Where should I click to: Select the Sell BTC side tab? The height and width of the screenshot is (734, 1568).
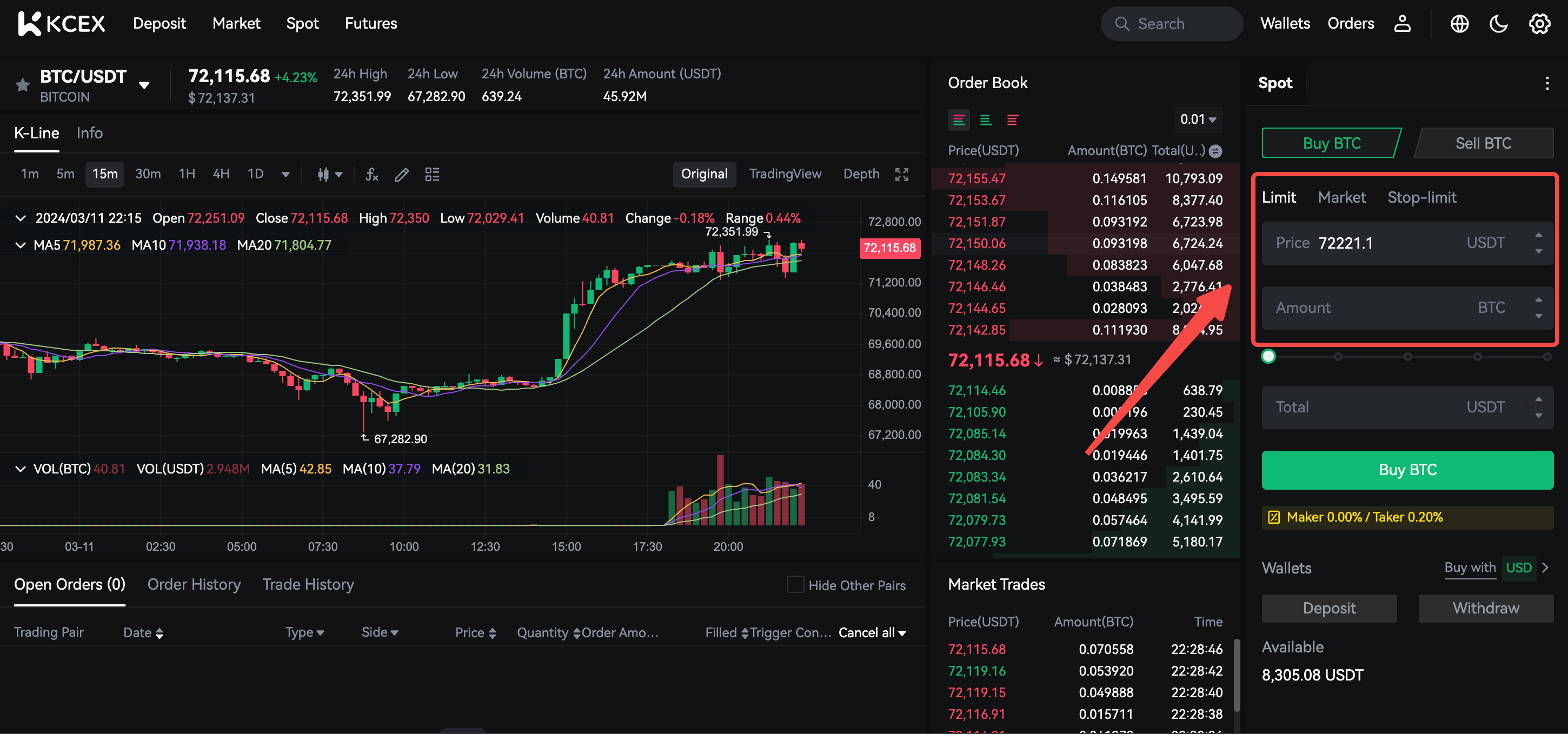(x=1483, y=143)
